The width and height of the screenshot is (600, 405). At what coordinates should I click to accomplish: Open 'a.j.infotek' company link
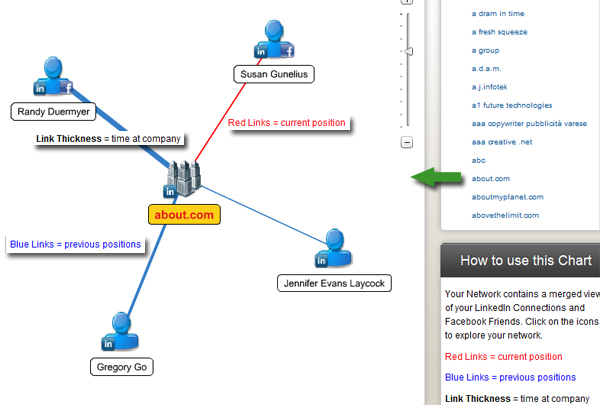pyautogui.click(x=489, y=87)
